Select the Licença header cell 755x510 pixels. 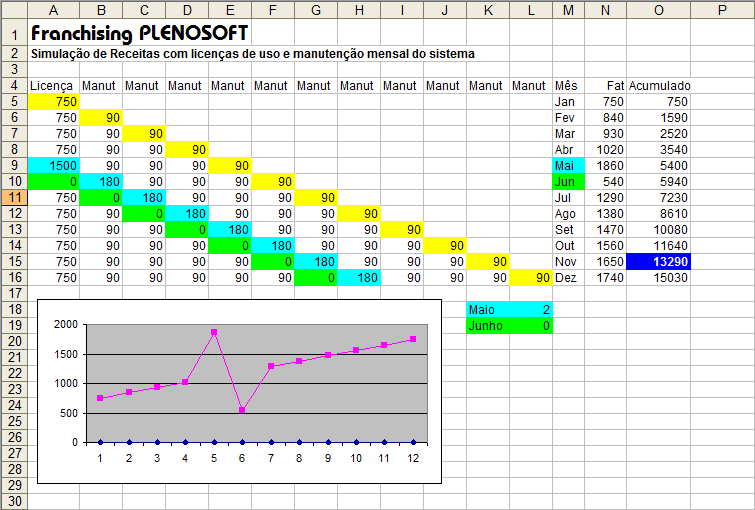[x=54, y=86]
